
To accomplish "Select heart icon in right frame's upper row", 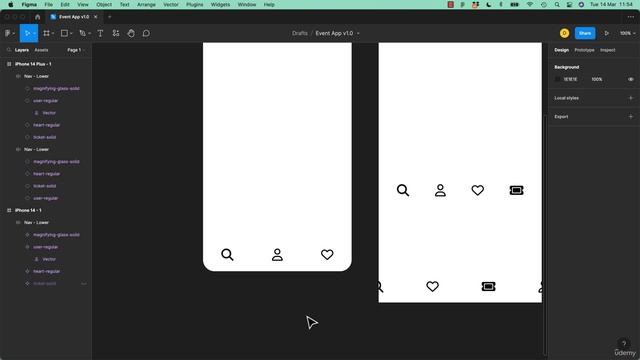I will [x=478, y=190].
